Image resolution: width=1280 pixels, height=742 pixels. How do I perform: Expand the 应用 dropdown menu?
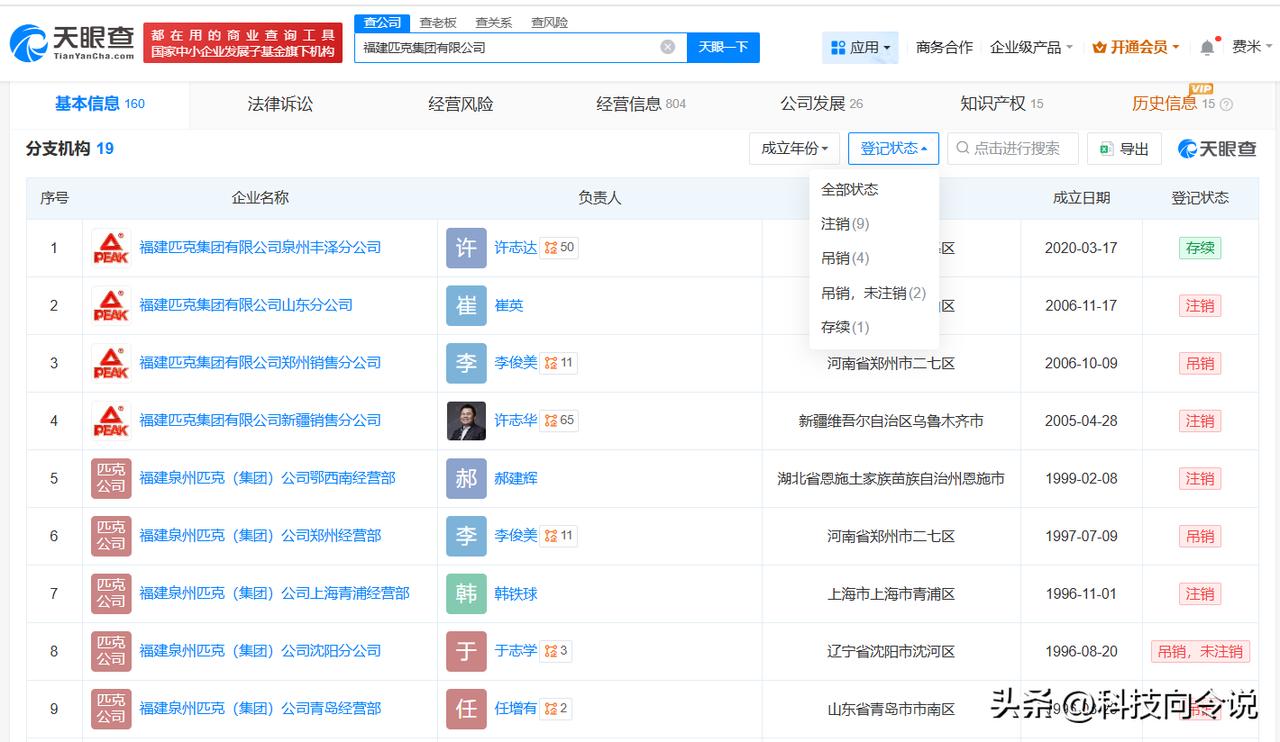point(860,47)
